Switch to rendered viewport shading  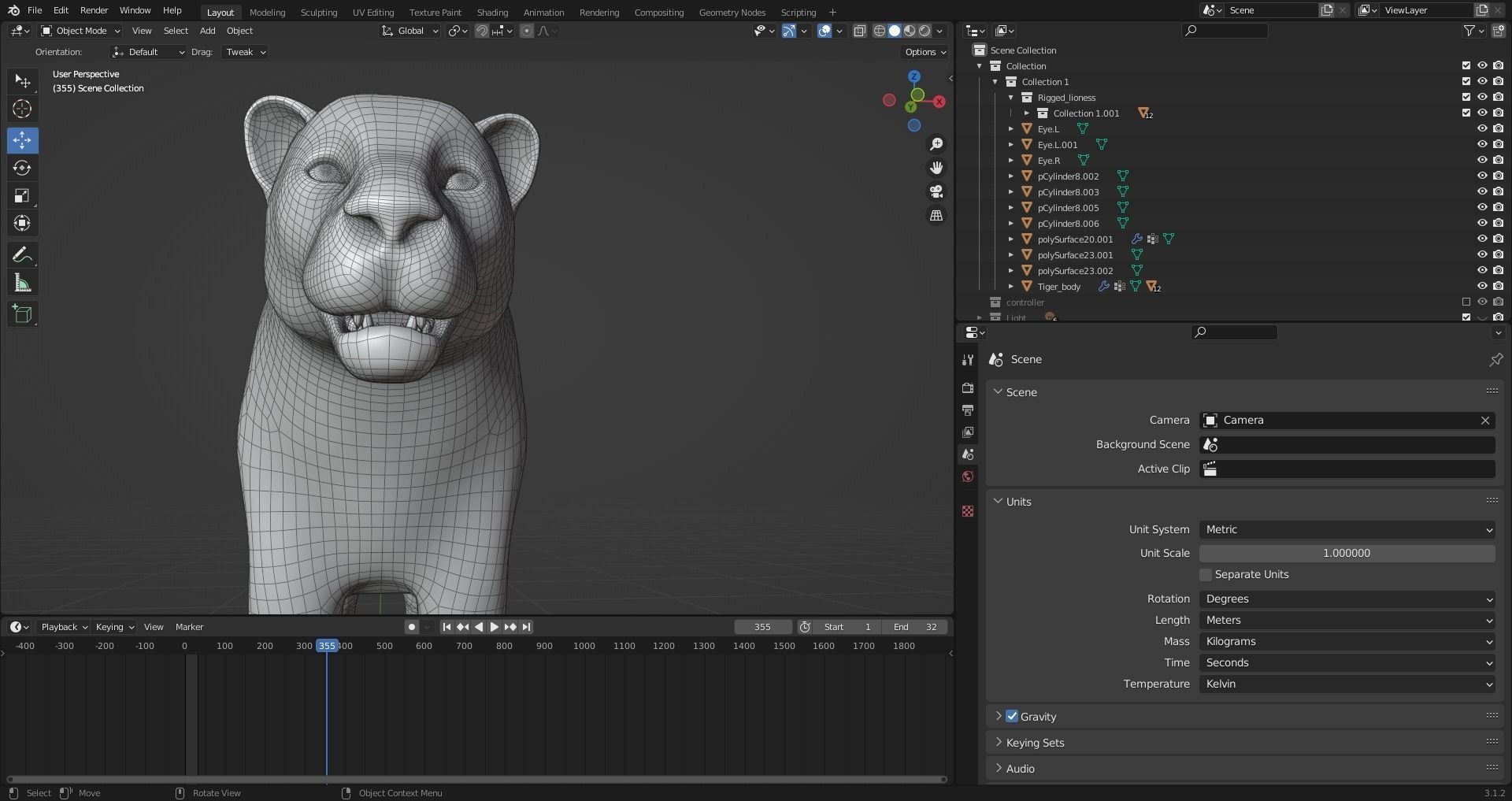pos(925,31)
